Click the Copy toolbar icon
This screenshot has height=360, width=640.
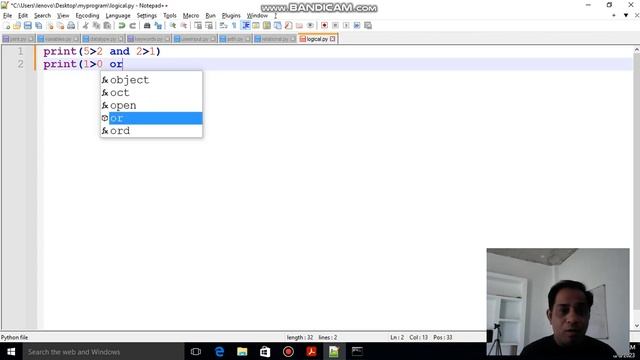(96, 26)
